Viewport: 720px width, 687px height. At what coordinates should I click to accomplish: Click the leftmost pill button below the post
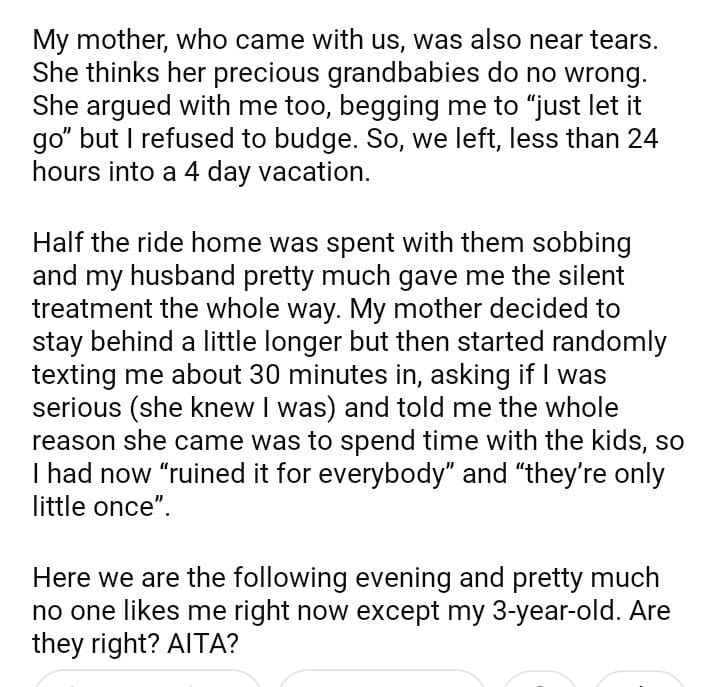pos(148,679)
